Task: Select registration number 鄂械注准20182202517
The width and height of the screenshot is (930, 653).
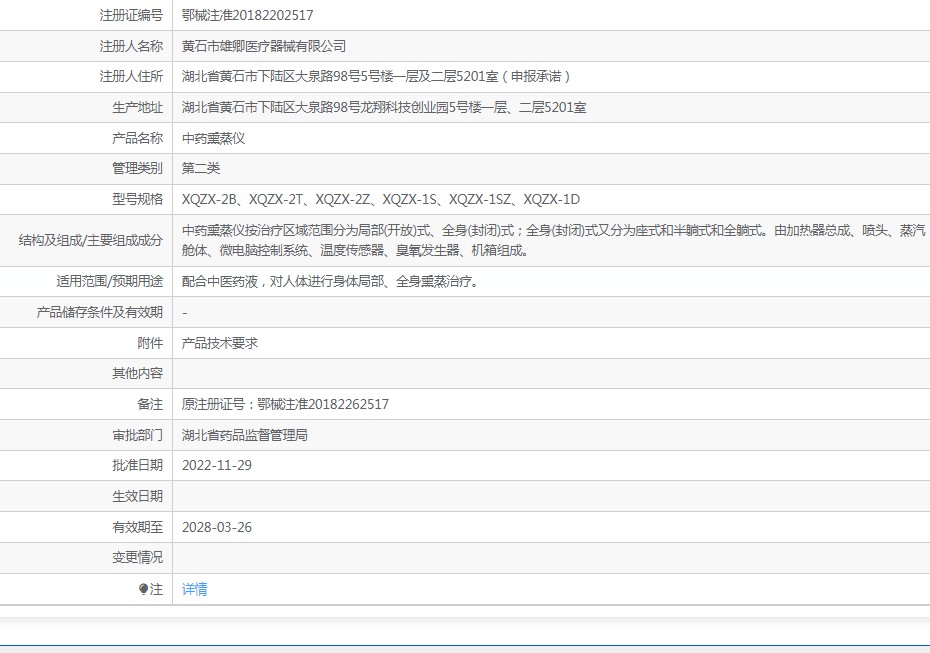Action: pos(247,15)
